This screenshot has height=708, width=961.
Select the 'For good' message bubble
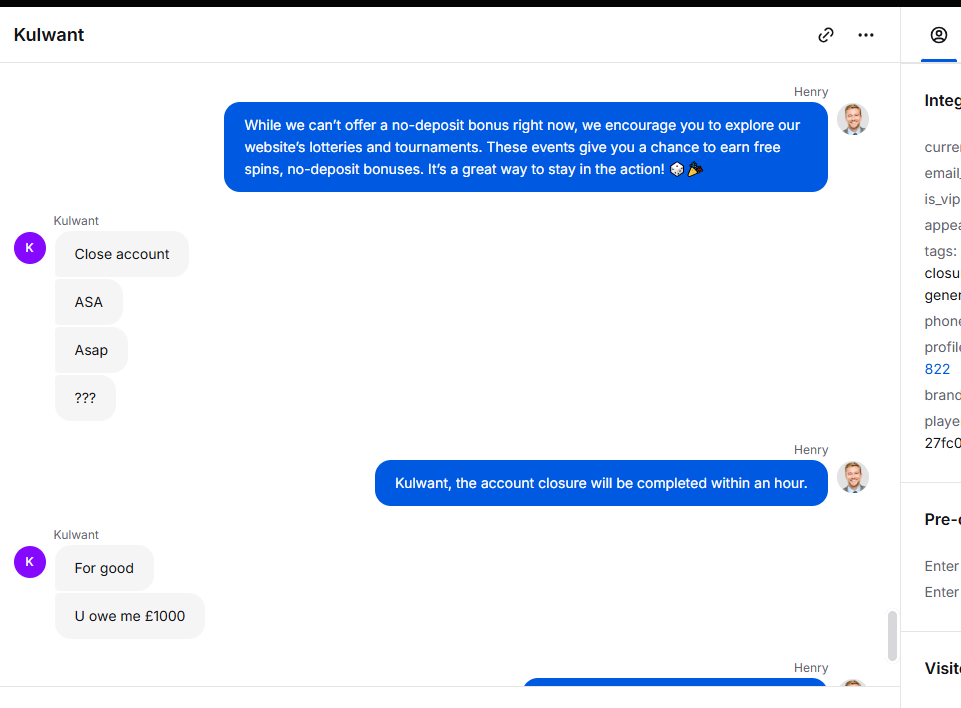pyautogui.click(x=104, y=568)
